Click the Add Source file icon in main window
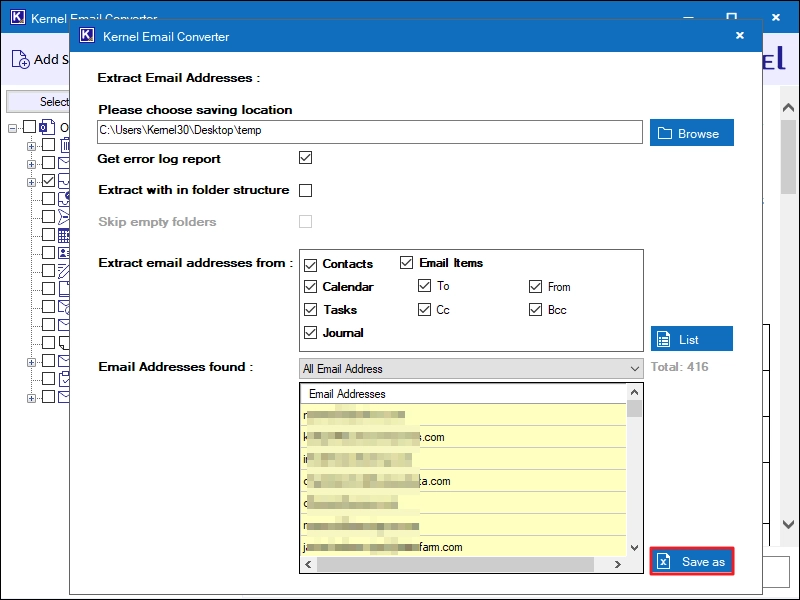 tap(20, 59)
